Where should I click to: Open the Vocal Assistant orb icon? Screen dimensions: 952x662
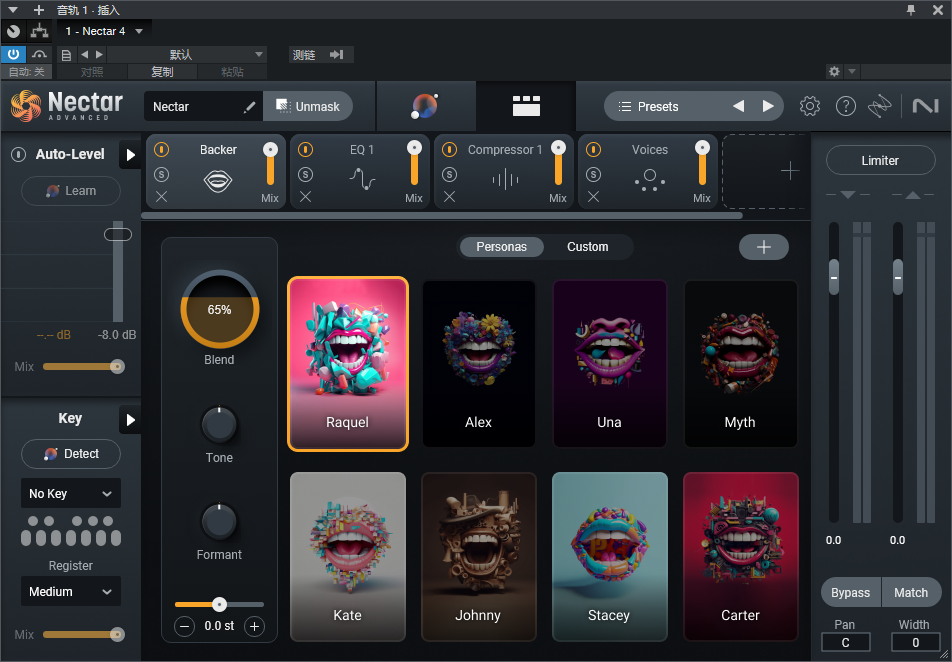424,106
